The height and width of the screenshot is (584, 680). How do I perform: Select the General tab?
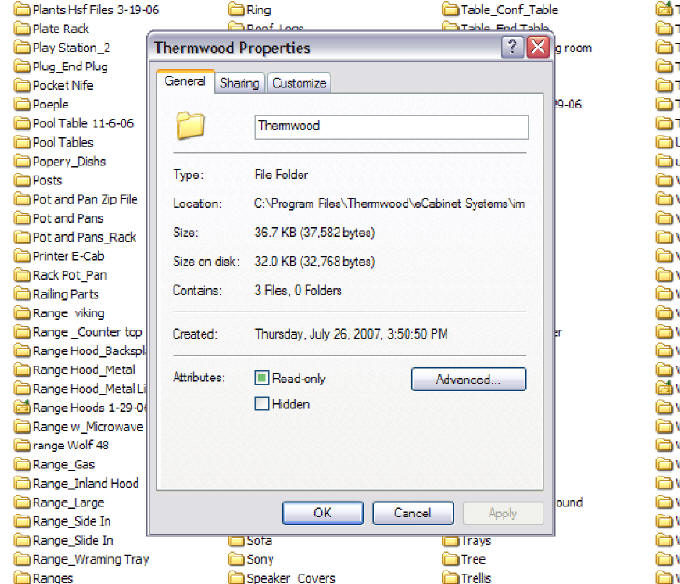tap(185, 82)
